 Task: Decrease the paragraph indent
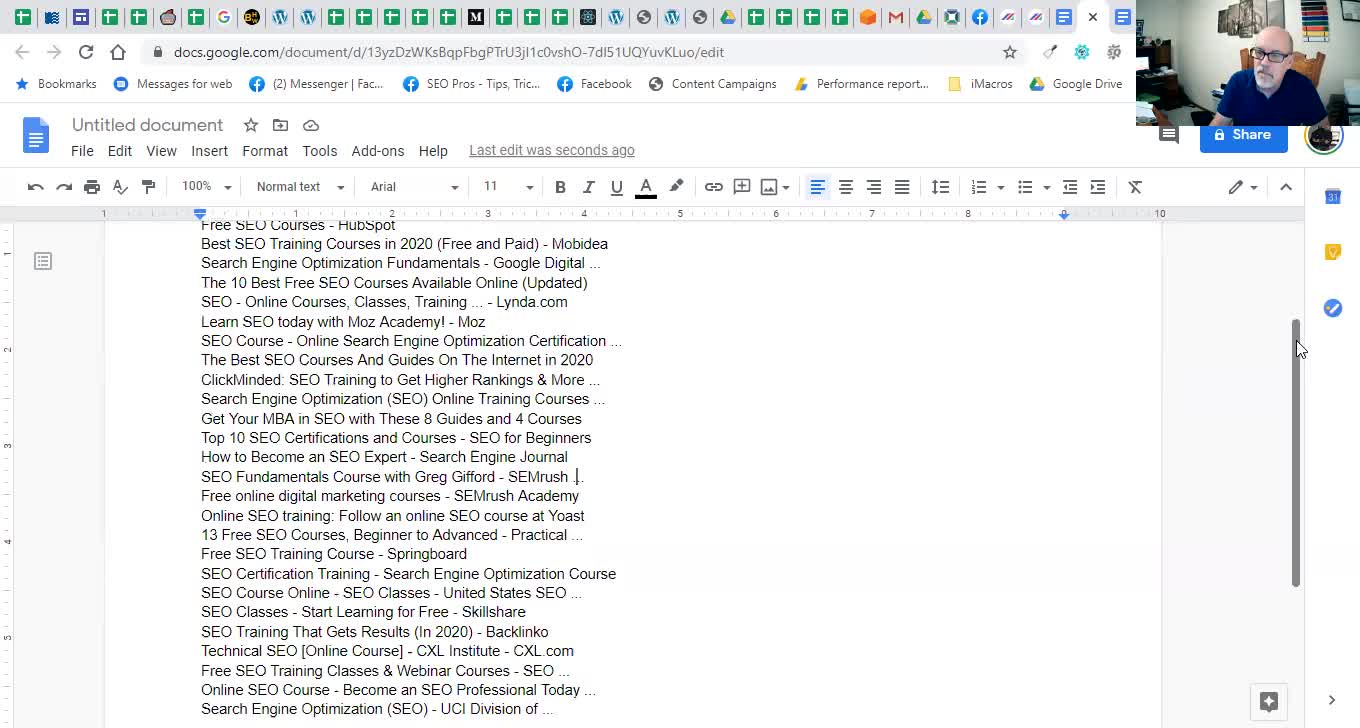click(x=1069, y=187)
